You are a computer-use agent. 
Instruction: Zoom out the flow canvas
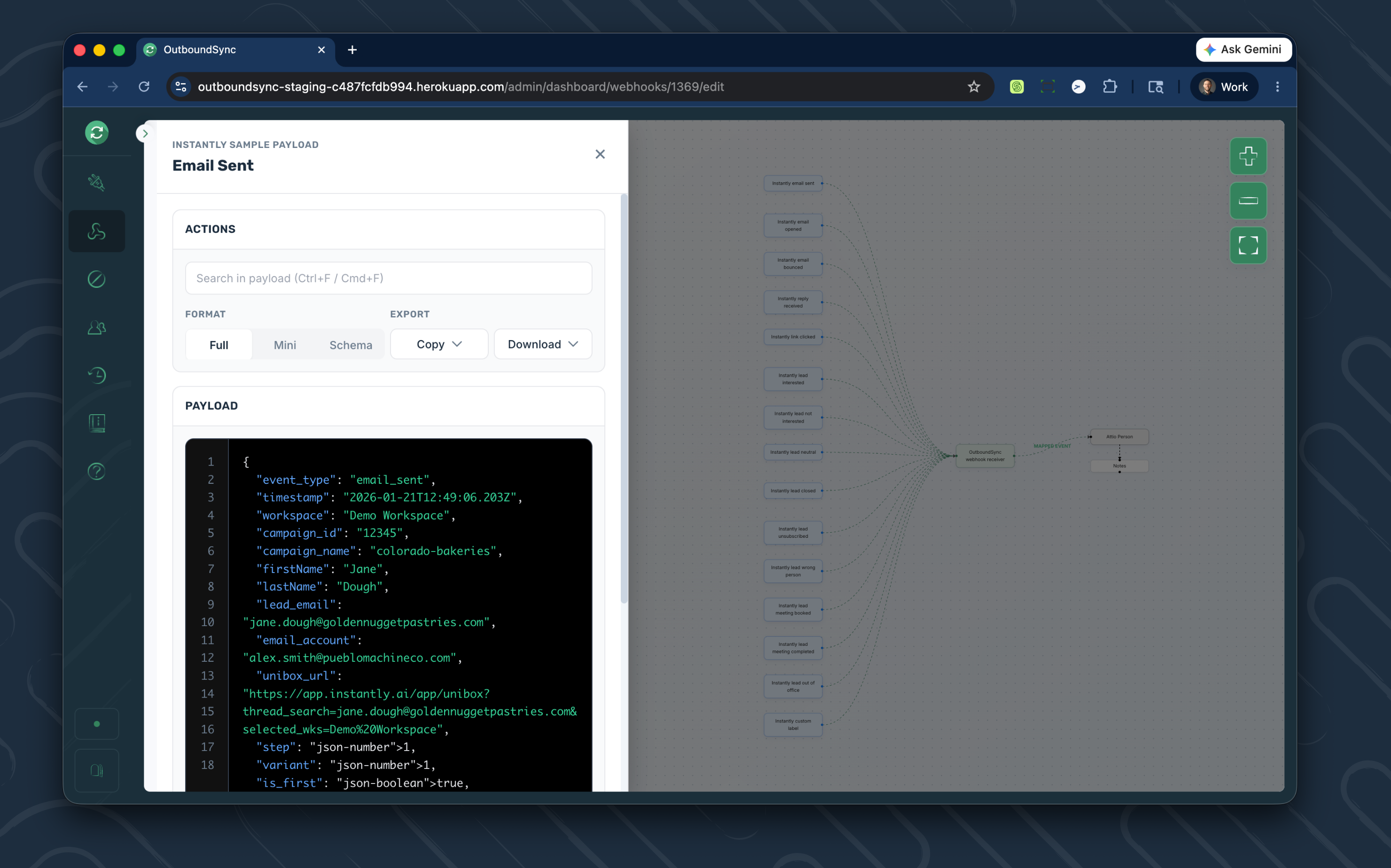1248,201
